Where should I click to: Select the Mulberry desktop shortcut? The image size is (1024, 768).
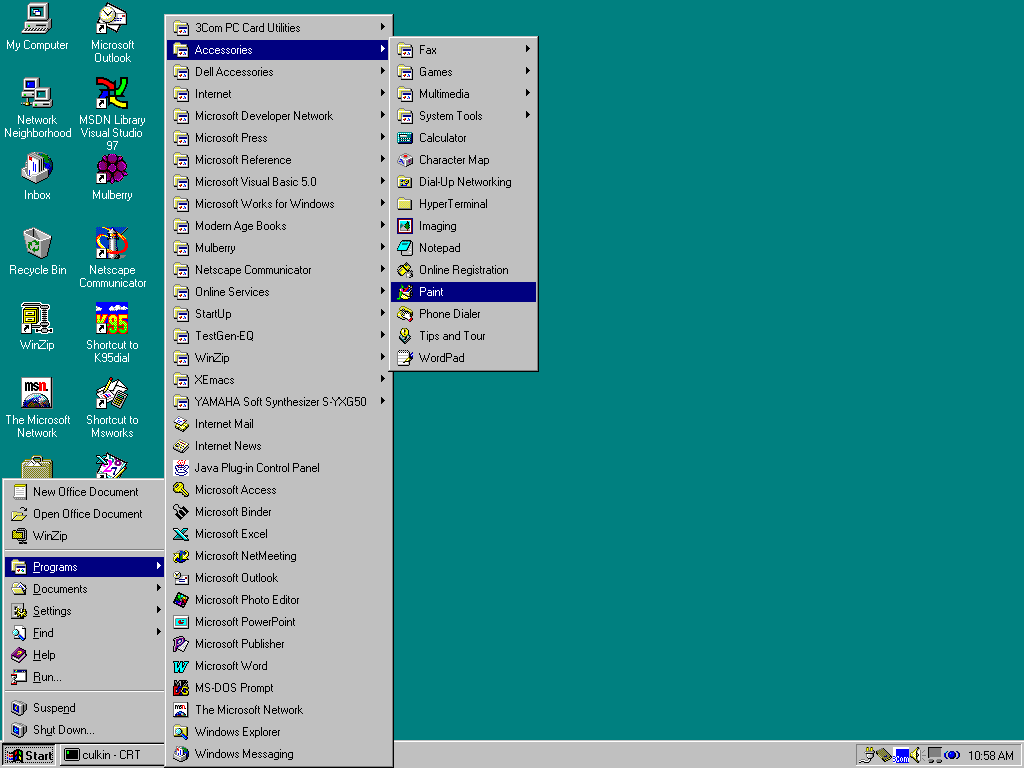pos(112,177)
